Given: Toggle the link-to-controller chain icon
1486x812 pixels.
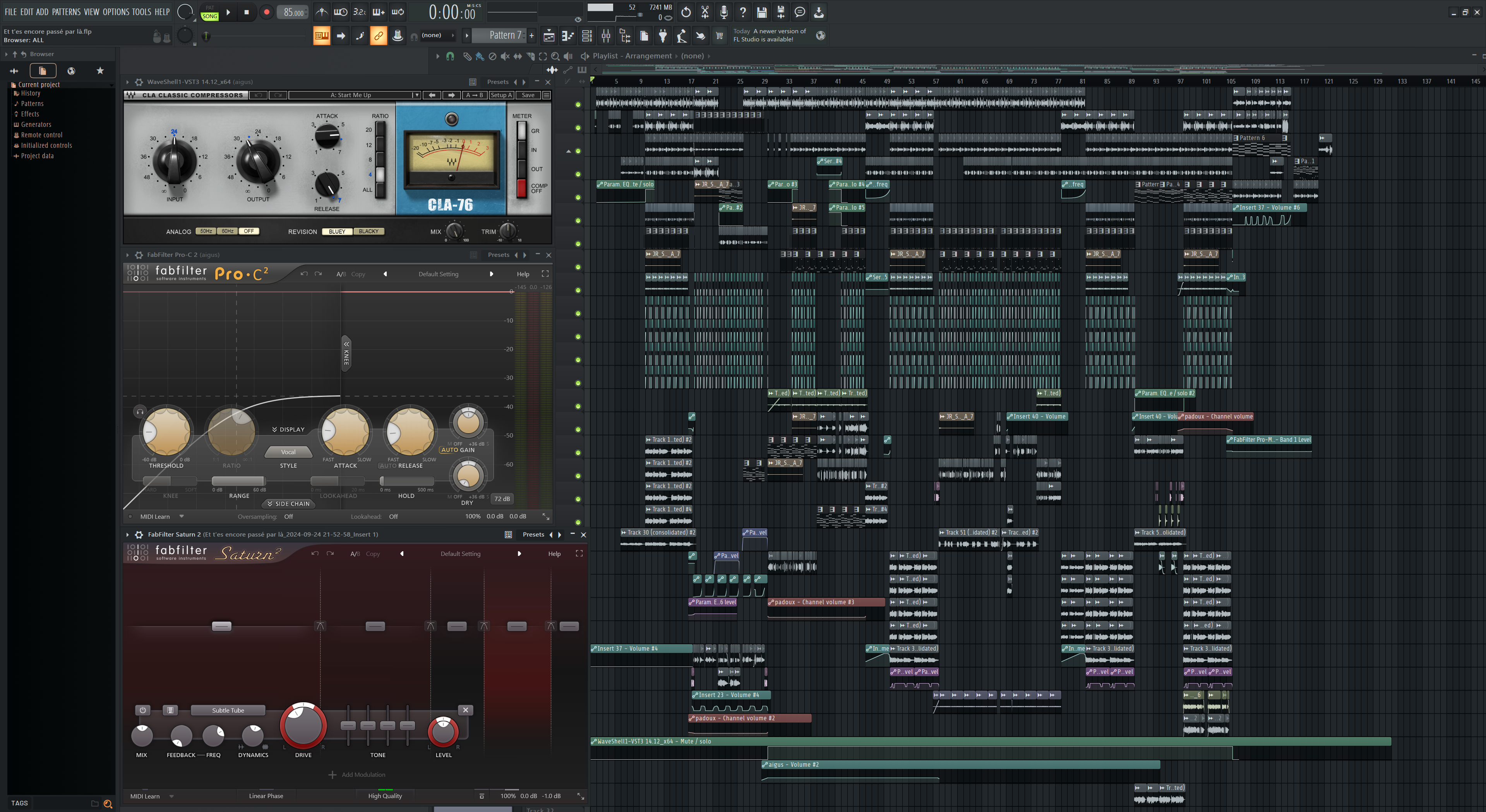Looking at the screenshot, I should pos(379,36).
